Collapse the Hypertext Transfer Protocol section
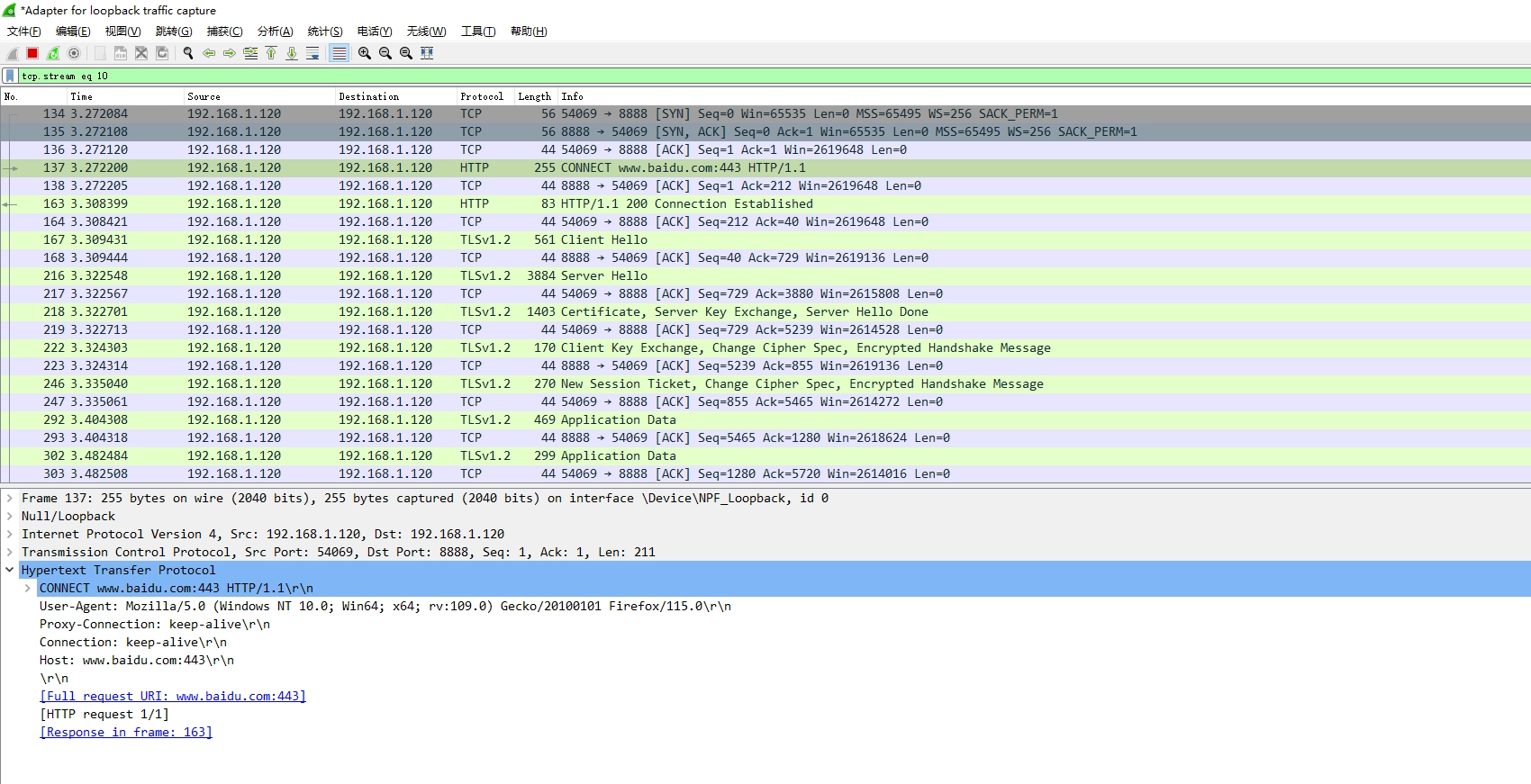1531x784 pixels. click(10, 570)
